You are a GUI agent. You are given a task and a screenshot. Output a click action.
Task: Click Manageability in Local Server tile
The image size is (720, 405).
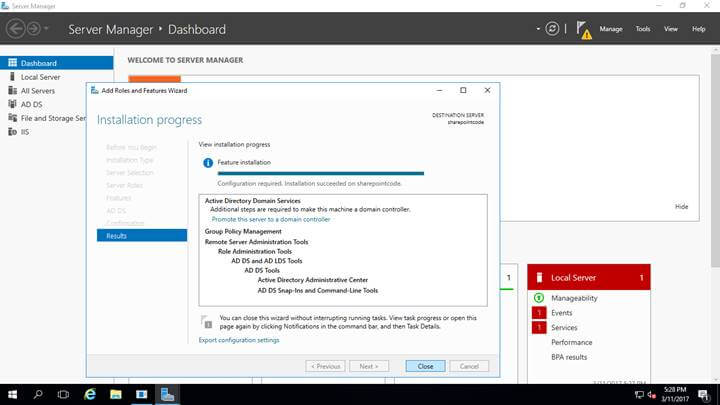(x=574, y=298)
